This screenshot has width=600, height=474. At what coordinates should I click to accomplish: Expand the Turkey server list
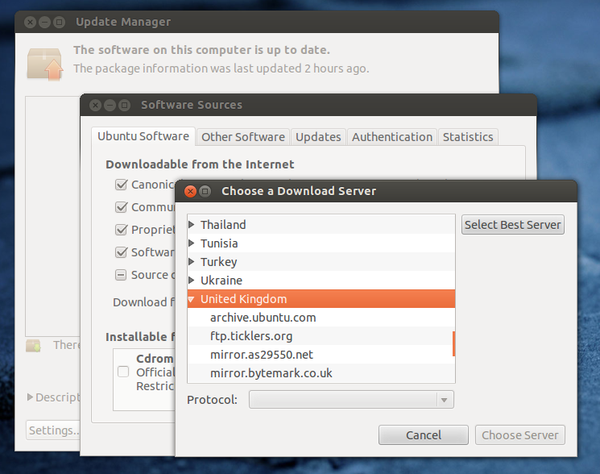(192, 262)
